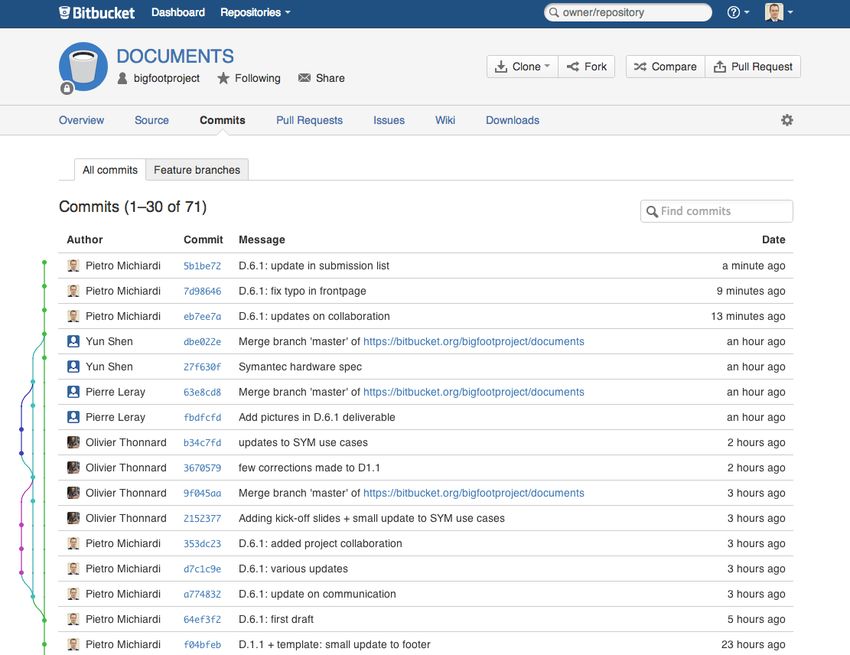Open commit eb7ee7a
This screenshot has height=655, width=850.
(x=202, y=317)
